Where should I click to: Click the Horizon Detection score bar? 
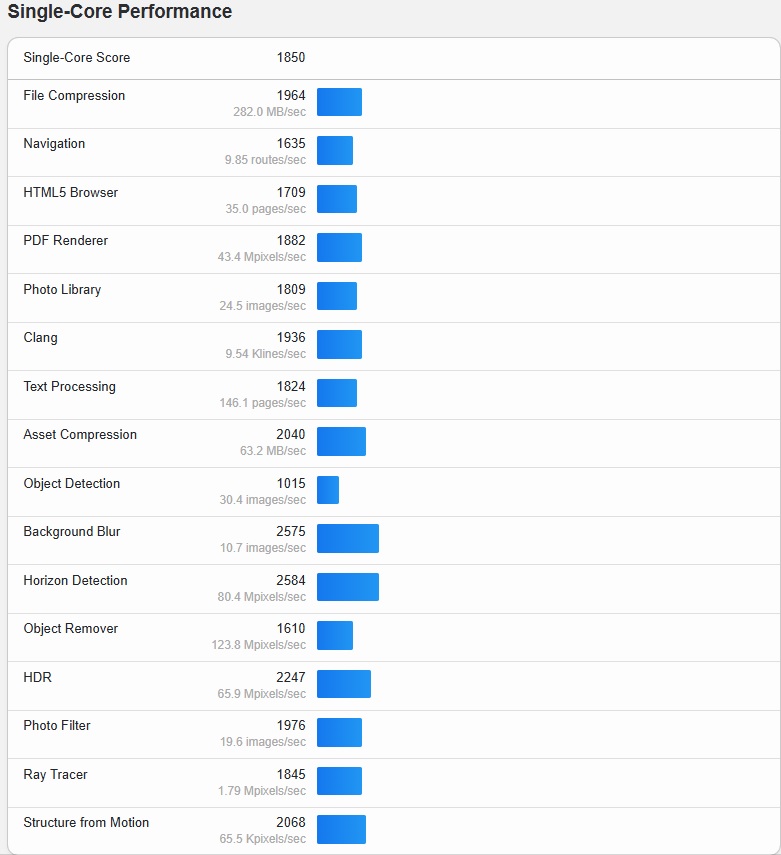(348, 587)
